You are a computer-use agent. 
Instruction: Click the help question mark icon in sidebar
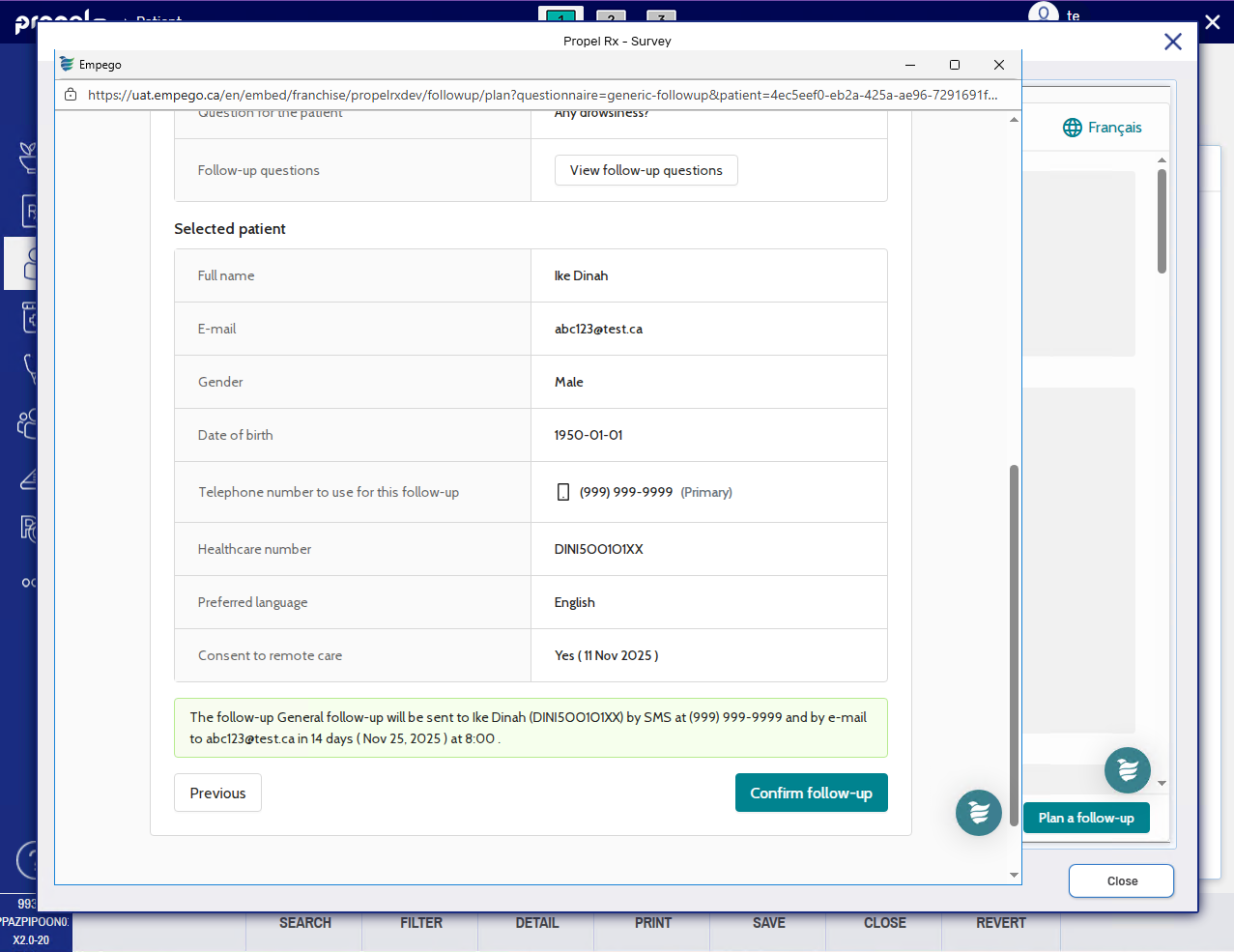pos(29,859)
